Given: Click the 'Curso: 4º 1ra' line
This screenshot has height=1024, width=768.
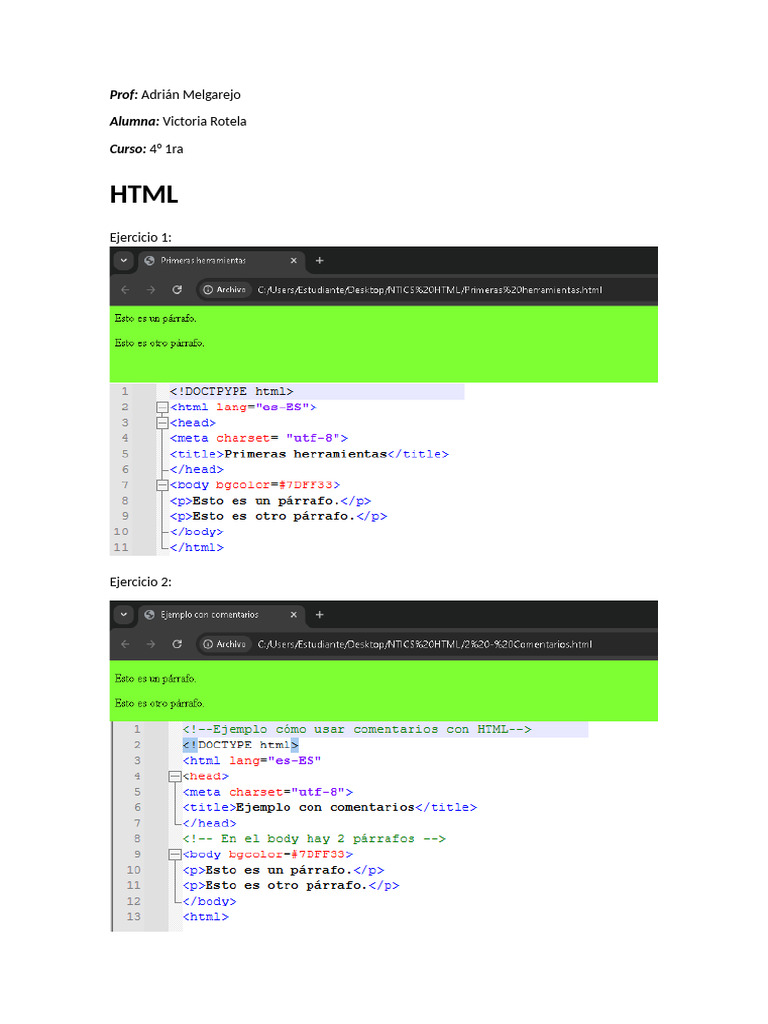Looking at the screenshot, I should (146, 149).
